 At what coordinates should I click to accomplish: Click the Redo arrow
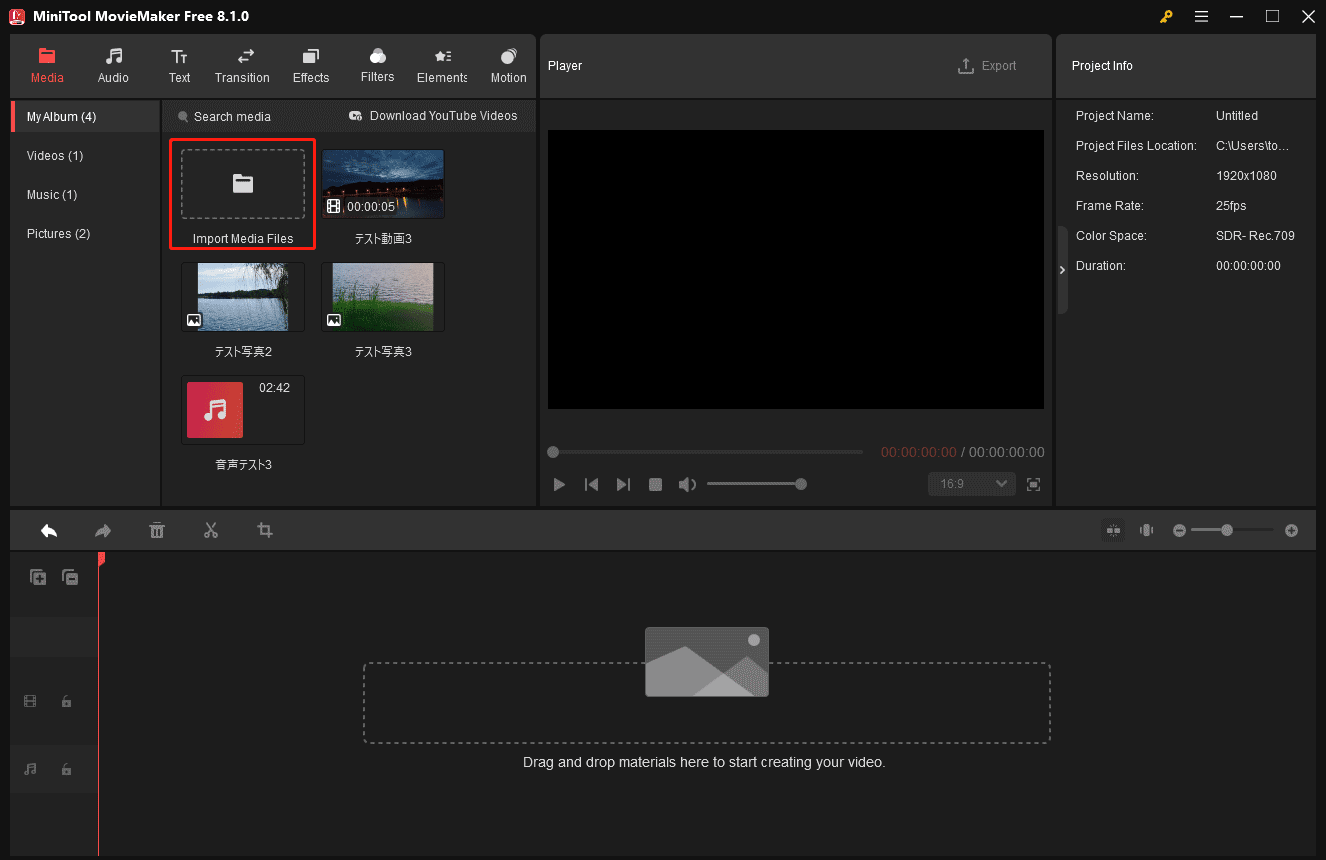coord(103,530)
